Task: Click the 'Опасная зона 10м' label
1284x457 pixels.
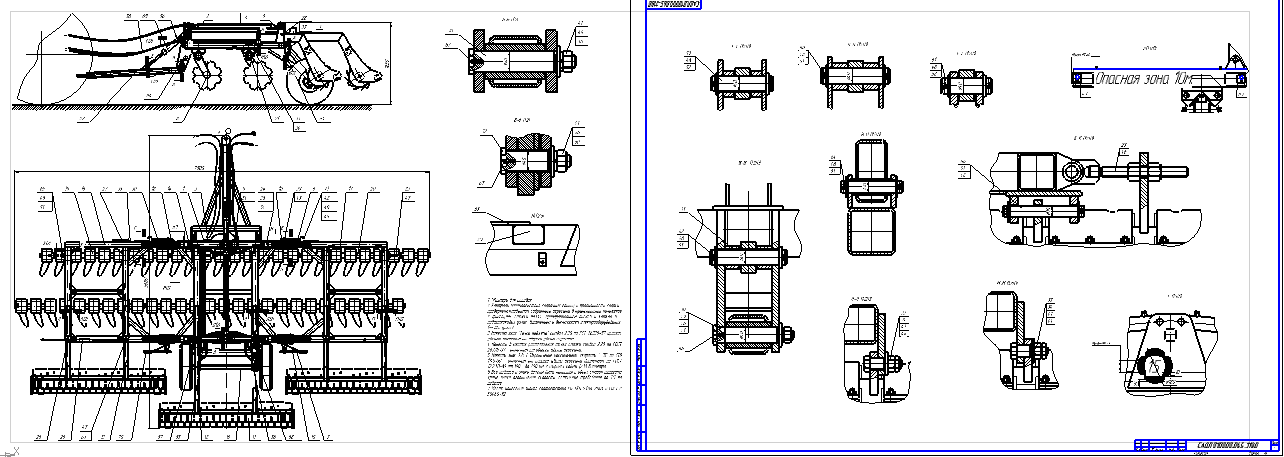Action: (x=1145, y=77)
